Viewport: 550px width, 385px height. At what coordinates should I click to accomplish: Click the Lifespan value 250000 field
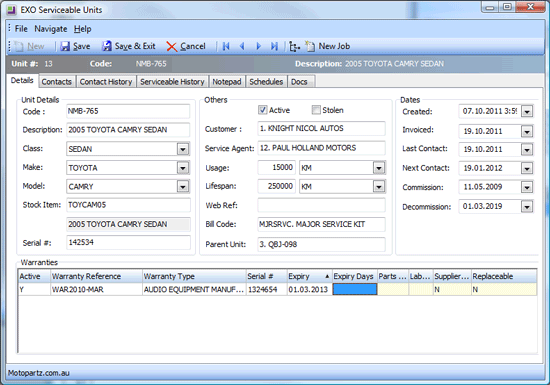(276, 186)
